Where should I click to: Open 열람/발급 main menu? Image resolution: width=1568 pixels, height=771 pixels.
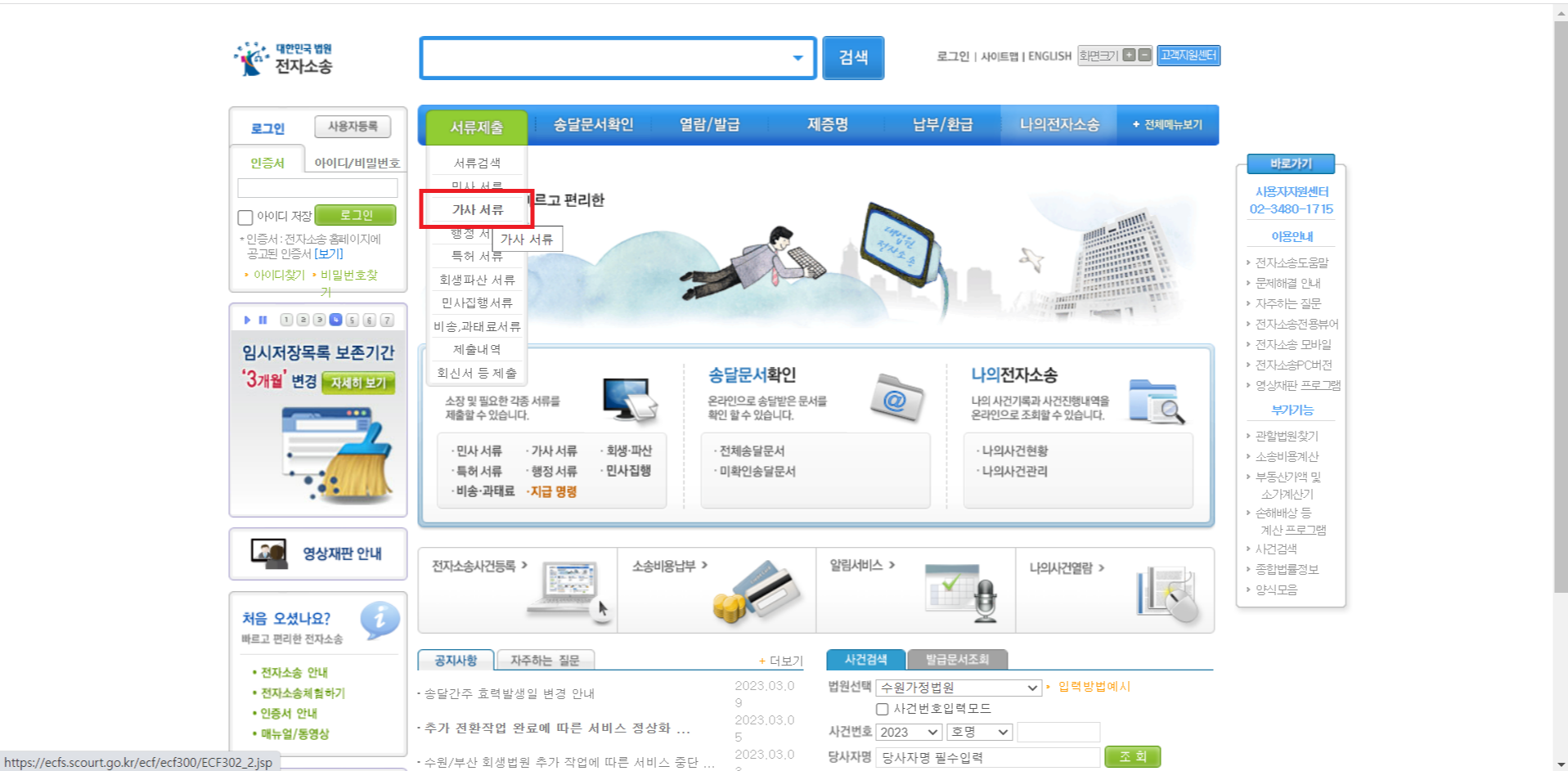coord(710,124)
